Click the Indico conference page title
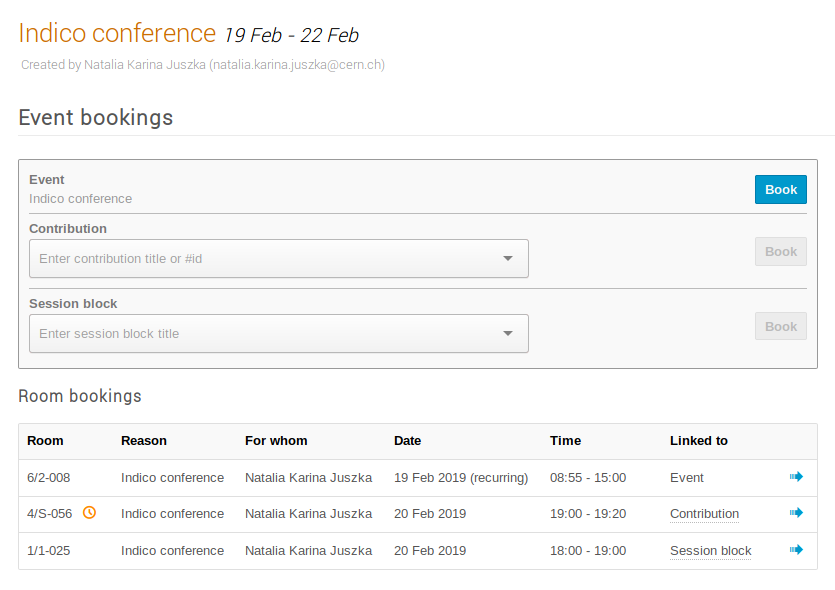This screenshot has height=590, width=835. pyautogui.click(x=117, y=33)
